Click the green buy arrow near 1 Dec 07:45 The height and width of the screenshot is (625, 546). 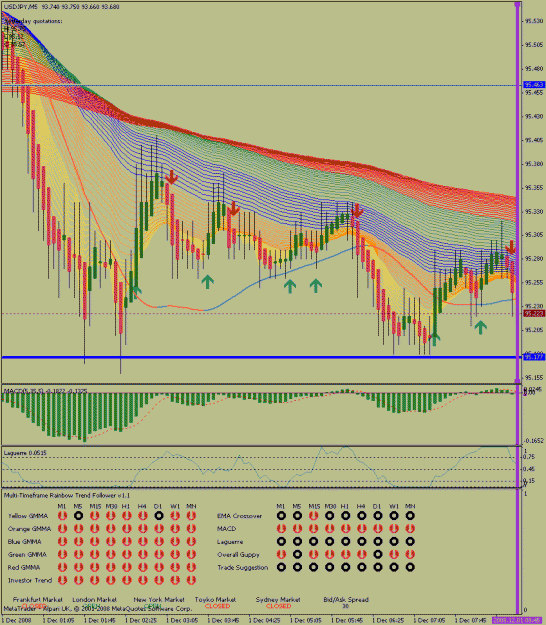point(481,327)
